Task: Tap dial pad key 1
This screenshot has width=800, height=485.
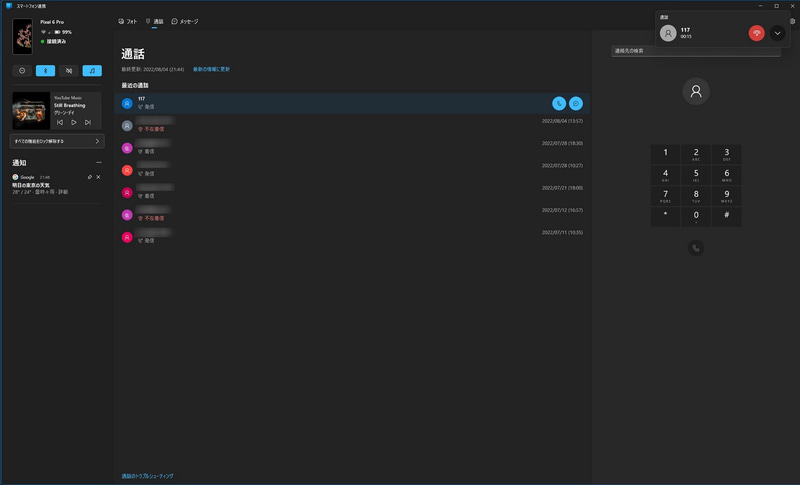Action: [x=665, y=154]
